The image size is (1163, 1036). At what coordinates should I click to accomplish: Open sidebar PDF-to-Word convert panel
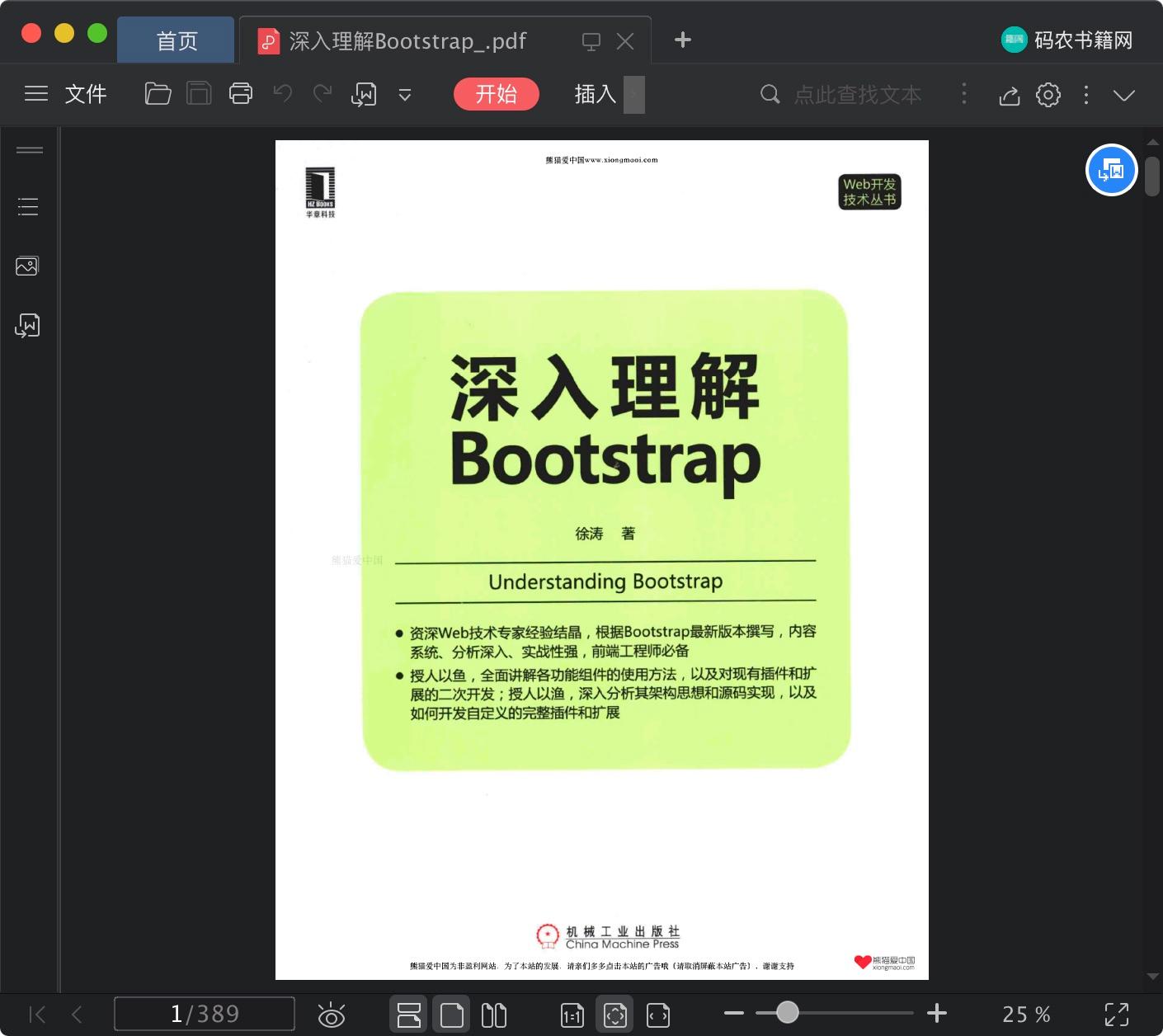click(x=27, y=326)
